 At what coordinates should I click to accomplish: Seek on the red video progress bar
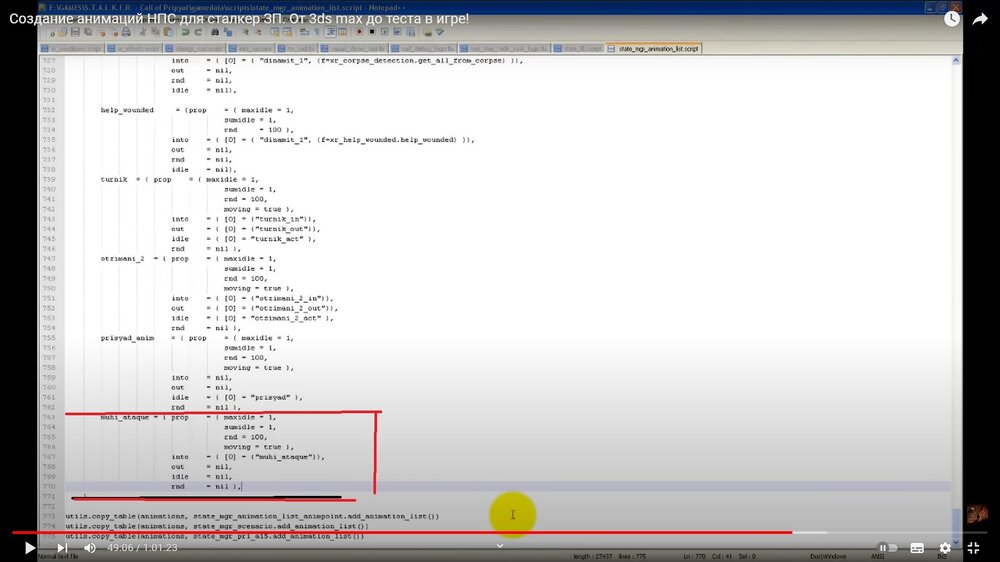[x=400, y=533]
